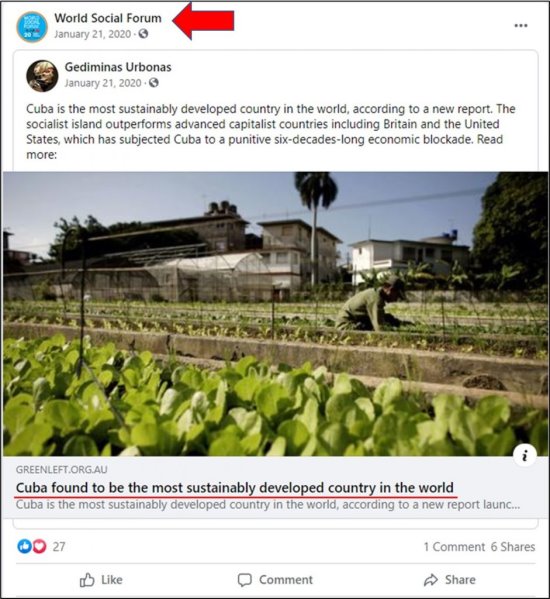This screenshot has width=550, height=599.
Task: Click the red heart reaction icon
Action: [x=39, y=546]
